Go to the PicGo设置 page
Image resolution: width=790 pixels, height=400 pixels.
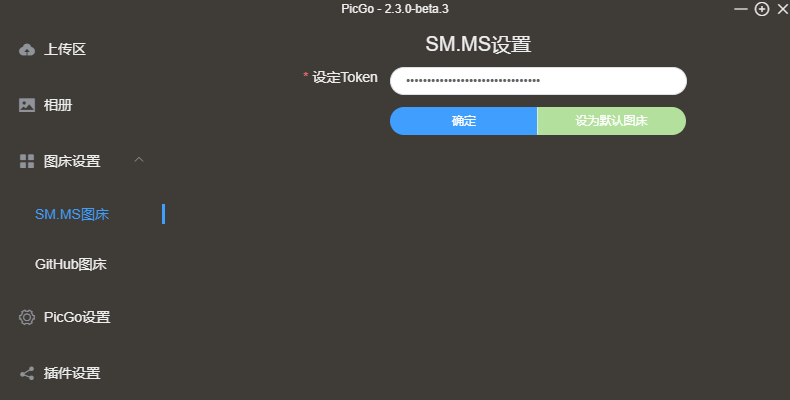click(77, 317)
